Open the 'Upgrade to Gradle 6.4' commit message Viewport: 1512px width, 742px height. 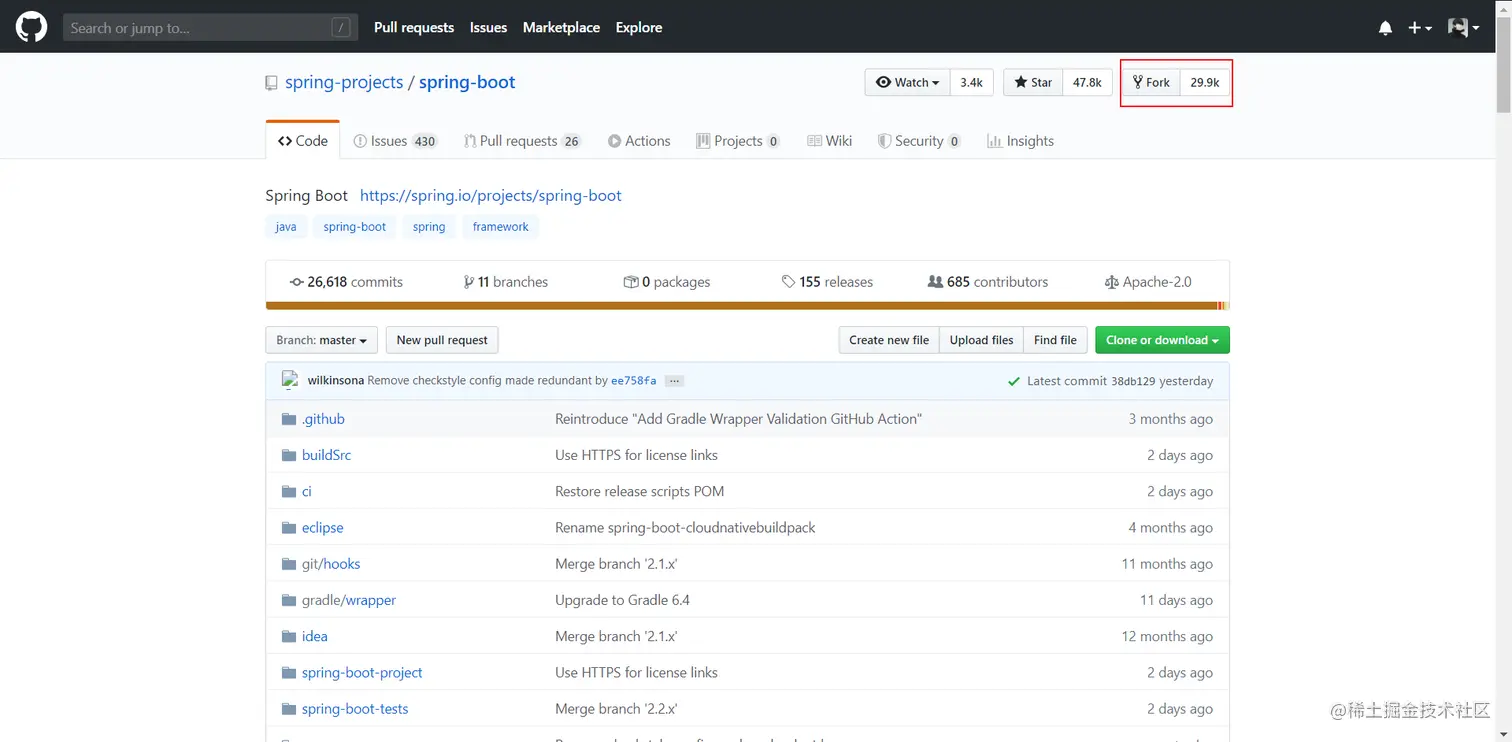(x=622, y=600)
